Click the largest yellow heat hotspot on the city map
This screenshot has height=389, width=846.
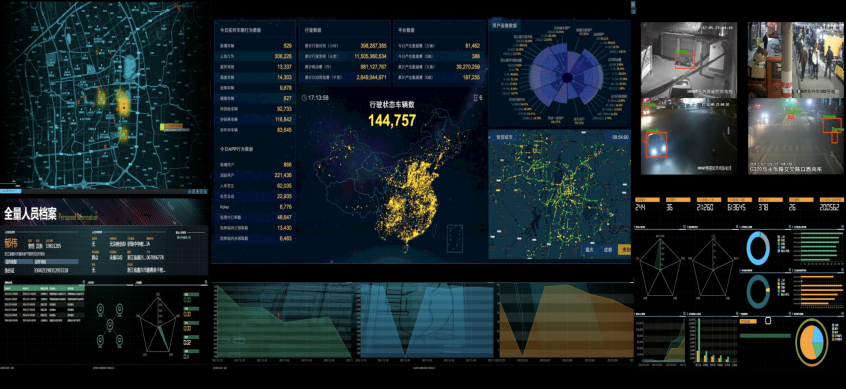123,101
